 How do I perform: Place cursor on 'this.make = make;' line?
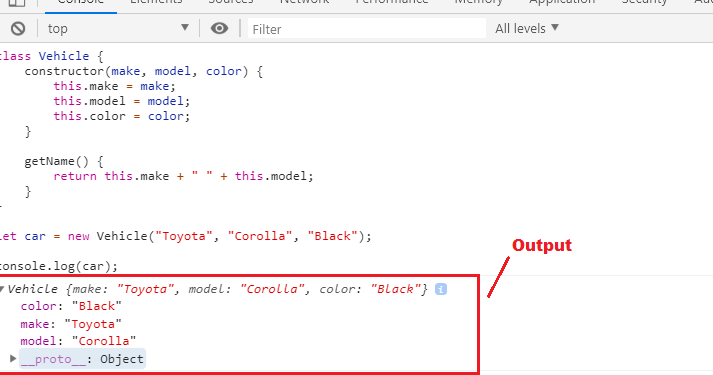click(x=115, y=86)
